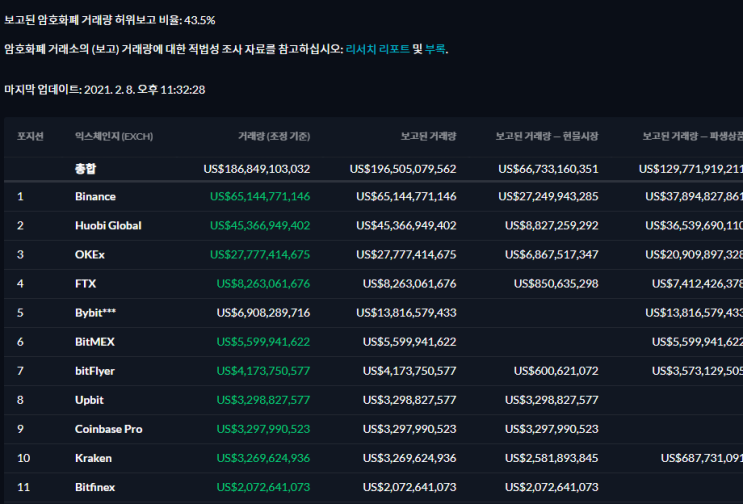Sort by 포지션 column header
Screen dimensions: 743x504
coord(30,136)
